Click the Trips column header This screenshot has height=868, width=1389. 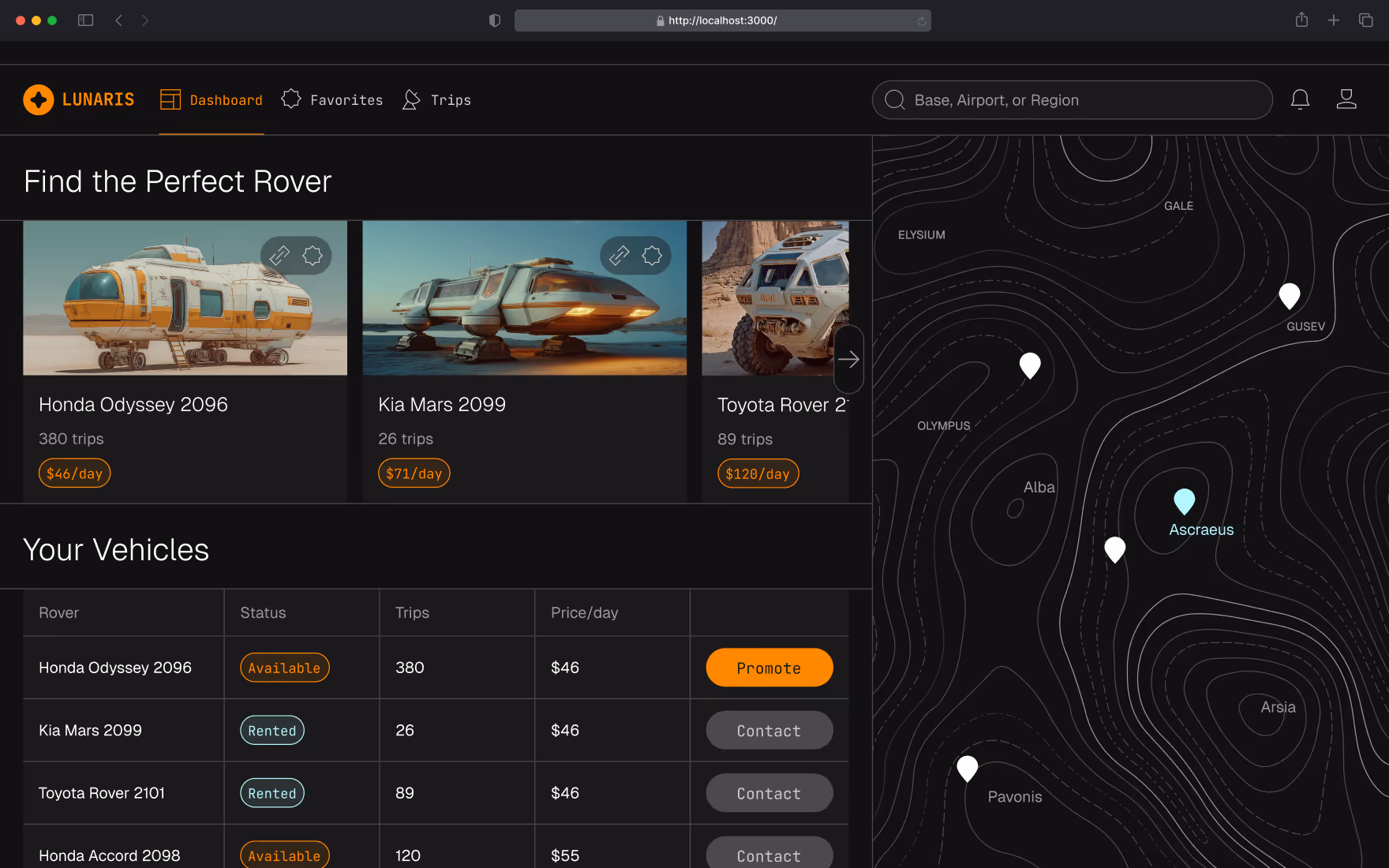(412, 612)
